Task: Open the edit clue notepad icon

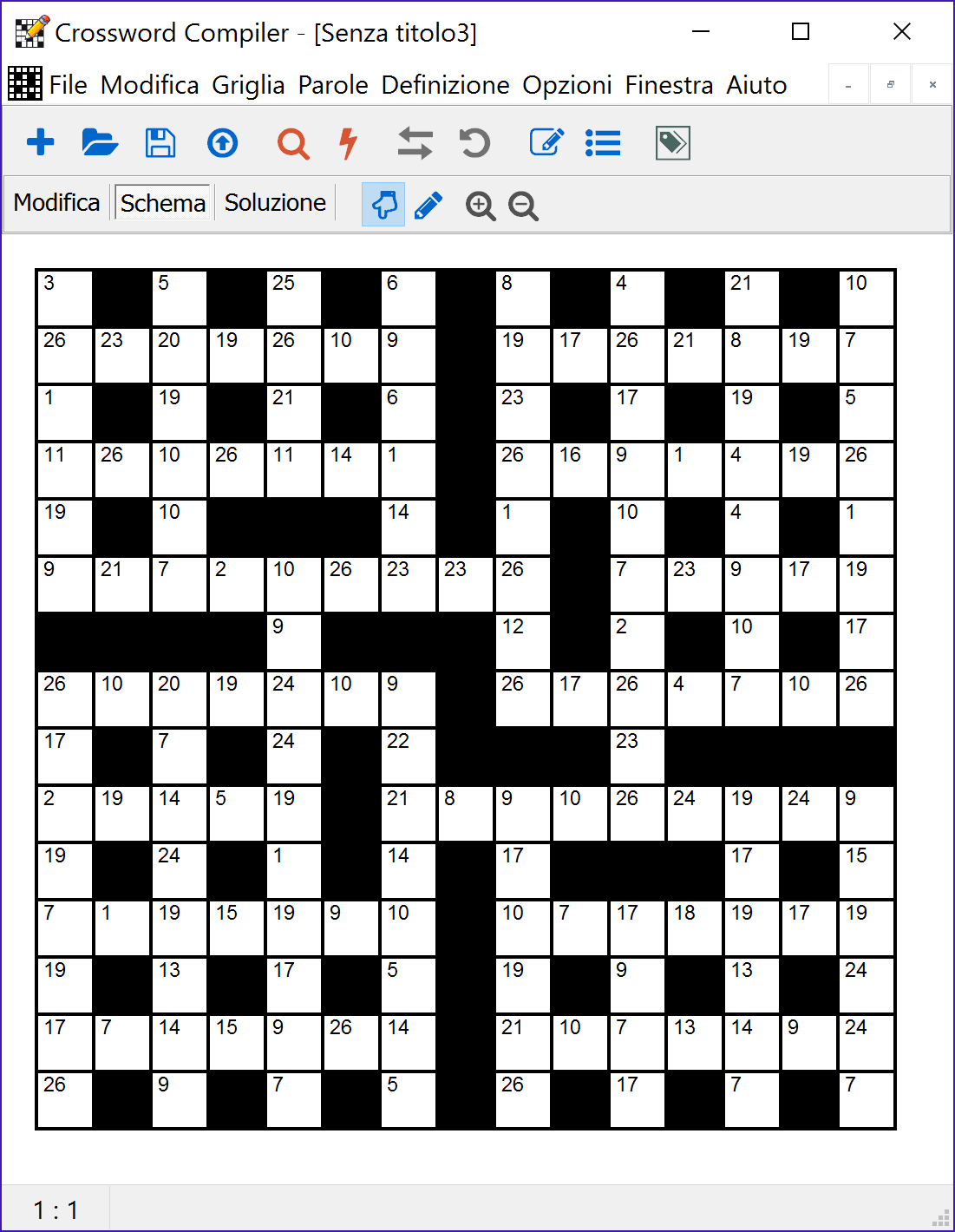Action: click(546, 143)
